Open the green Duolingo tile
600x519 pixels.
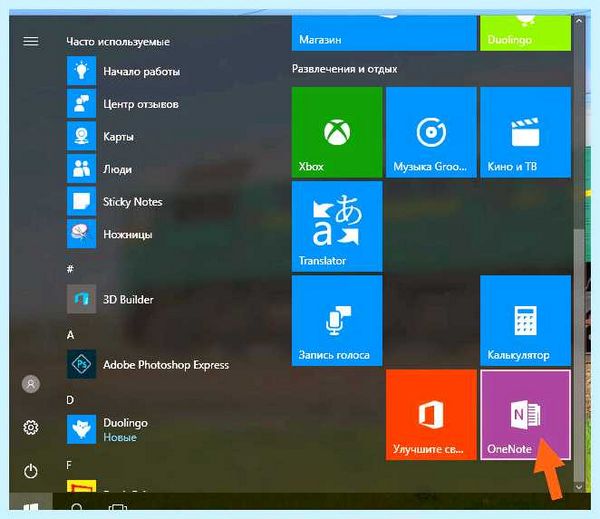click(x=525, y=33)
